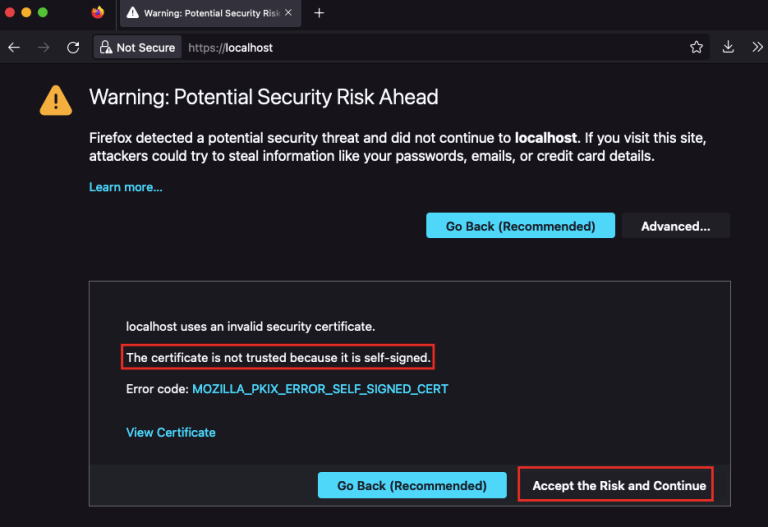Bookmark this page with the star
Screen dimensions: 768x527
click(696, 47)
